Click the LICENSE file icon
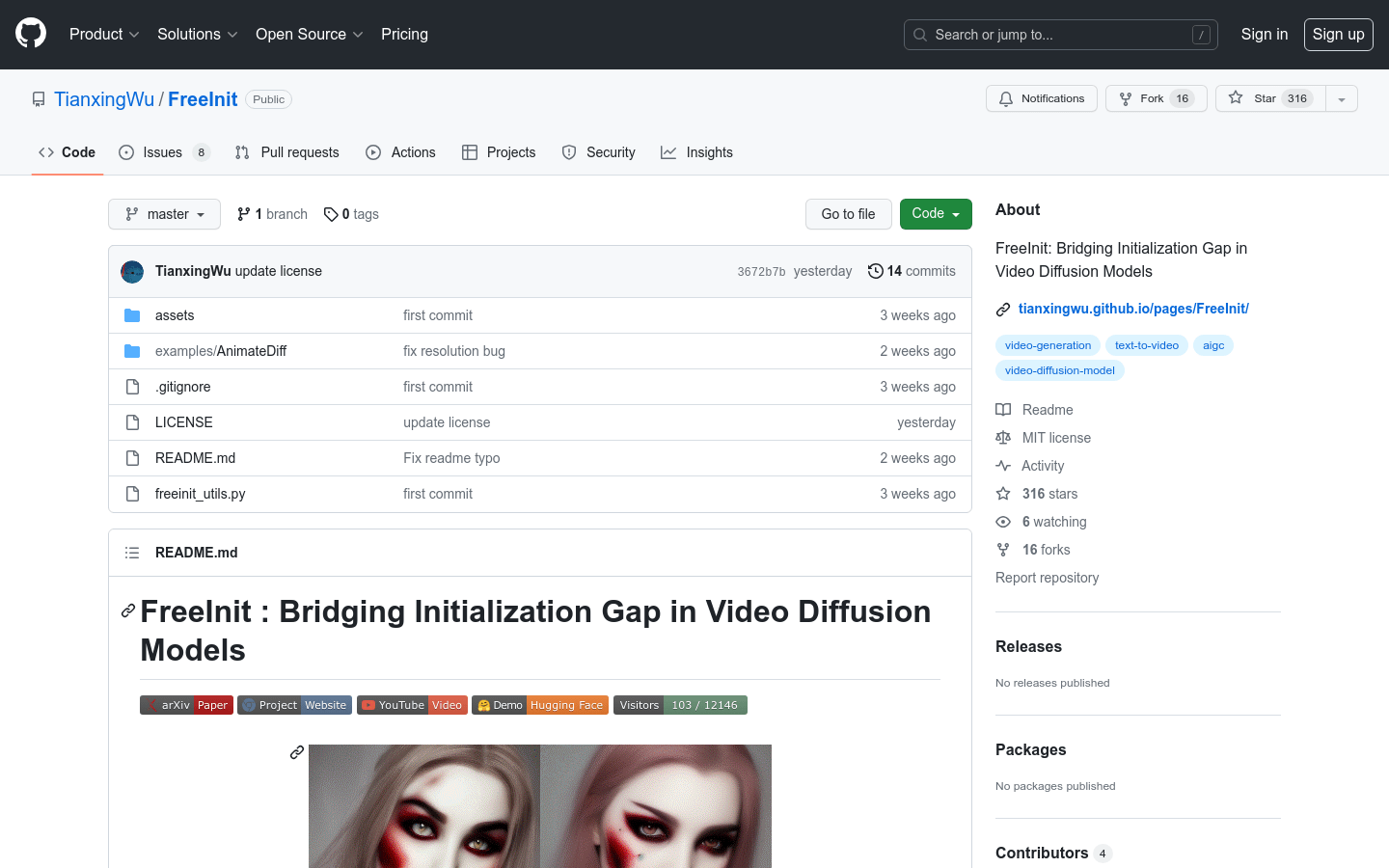Viewport: 1389px width, 868px height. point(132,422)
